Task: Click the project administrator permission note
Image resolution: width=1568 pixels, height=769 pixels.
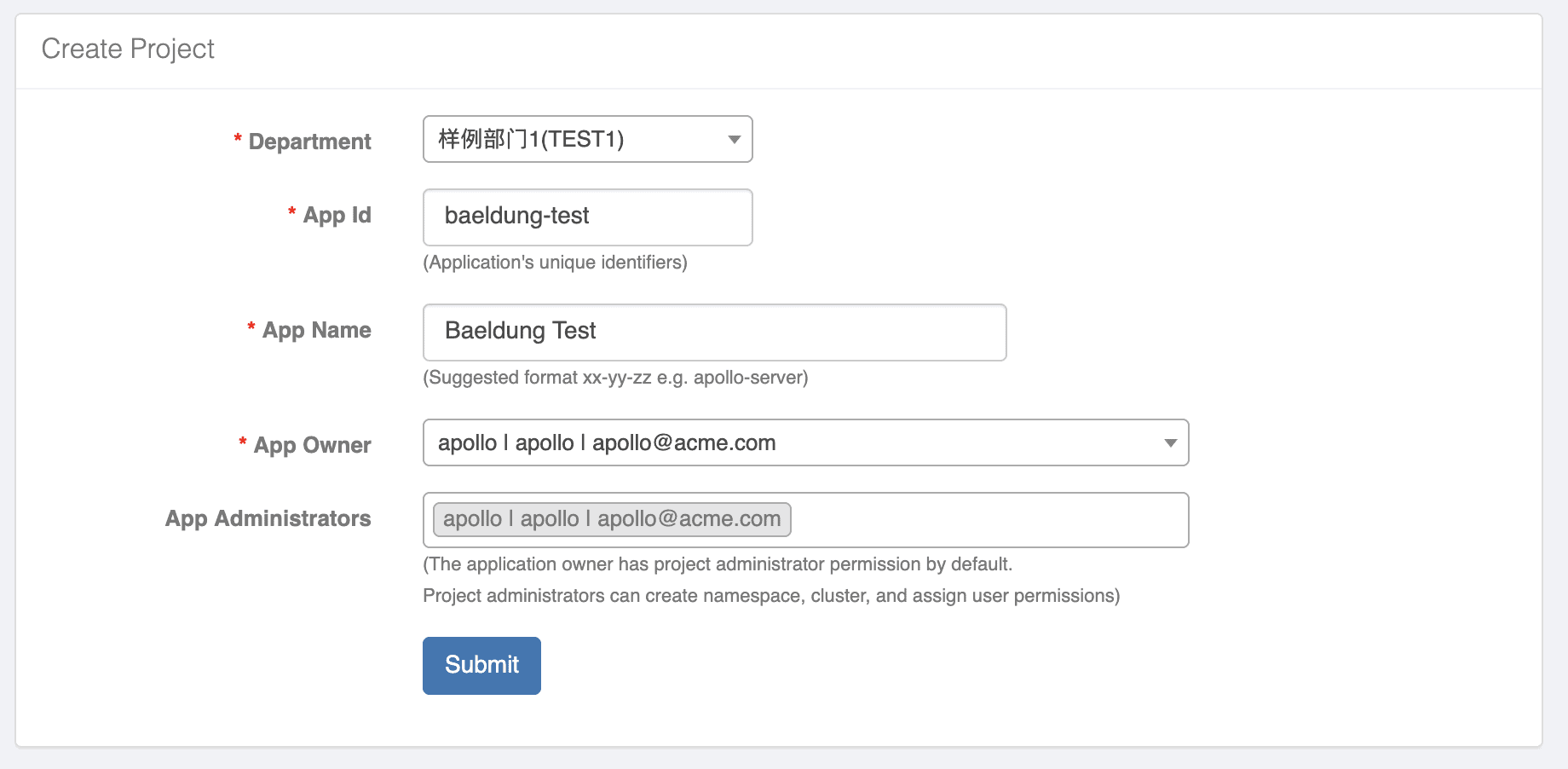Action: [718, 564]
